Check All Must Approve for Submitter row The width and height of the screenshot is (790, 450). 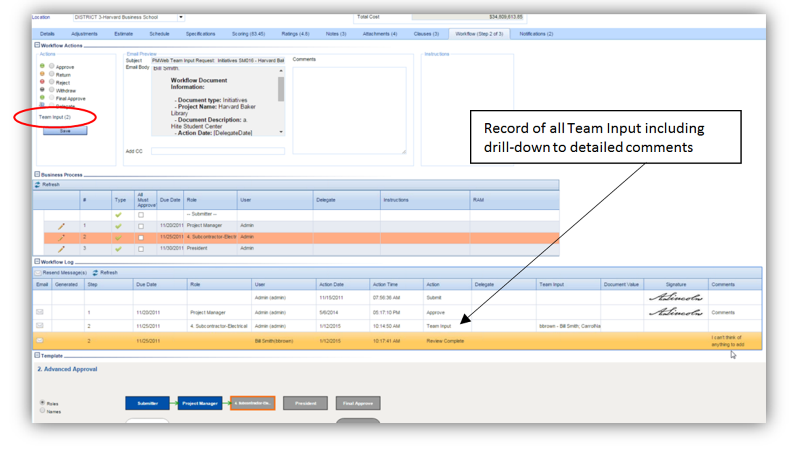tap(141, 215)
